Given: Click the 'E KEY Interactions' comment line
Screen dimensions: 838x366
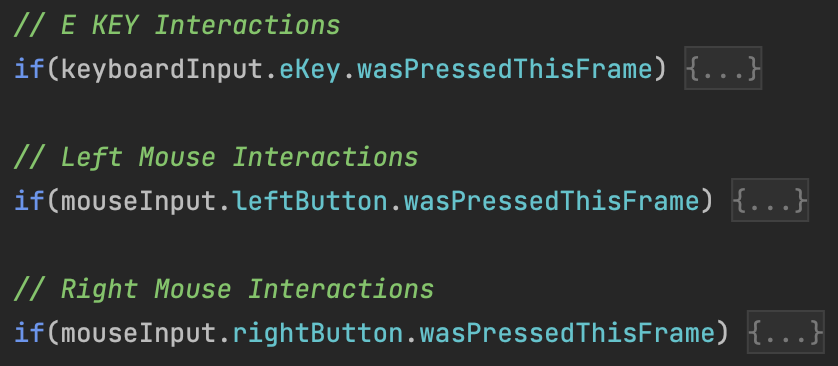Looking at the screenshot, I should click(x=177, y=25).
